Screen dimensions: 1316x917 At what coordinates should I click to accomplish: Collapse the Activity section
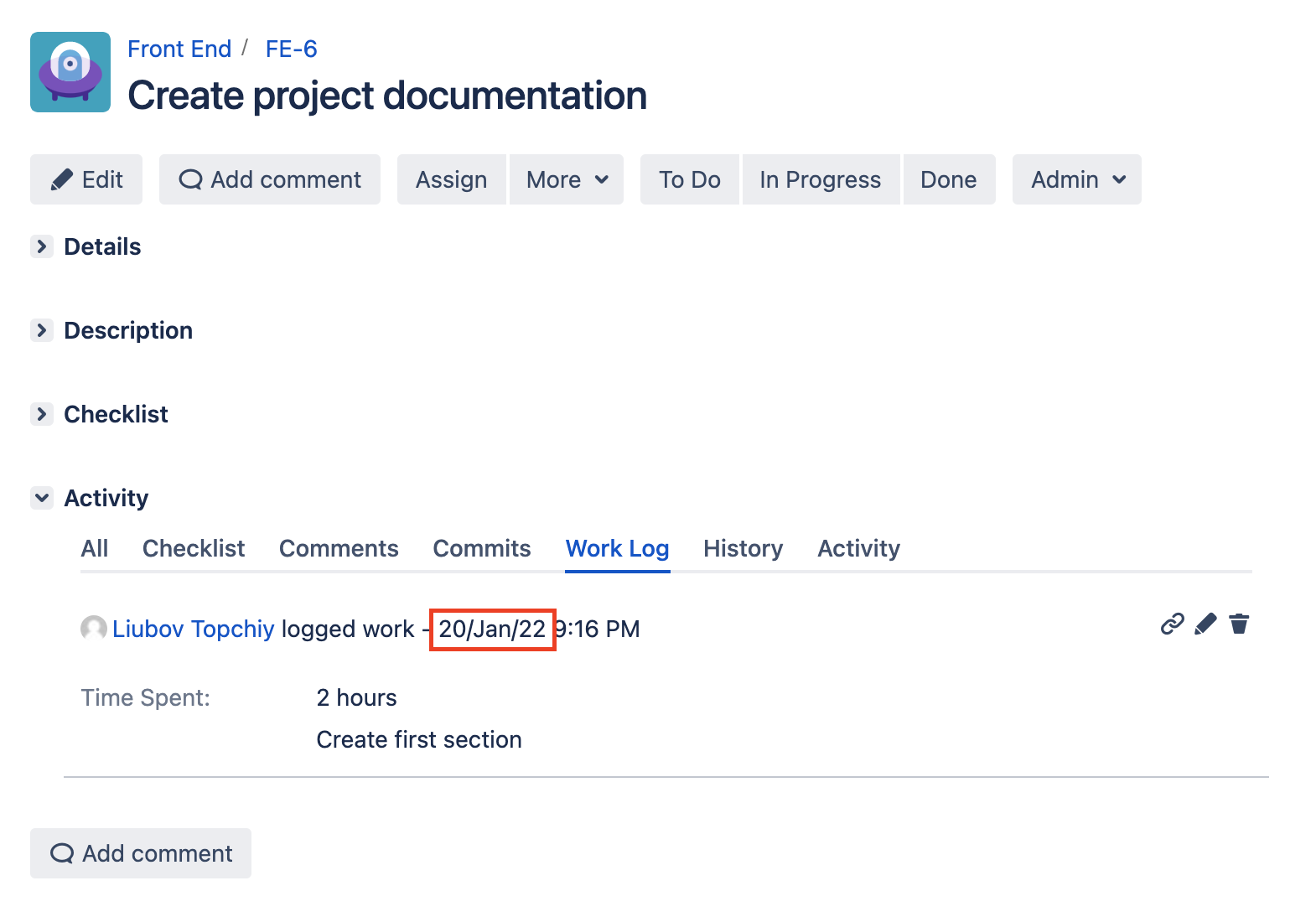tap(42, 498)
